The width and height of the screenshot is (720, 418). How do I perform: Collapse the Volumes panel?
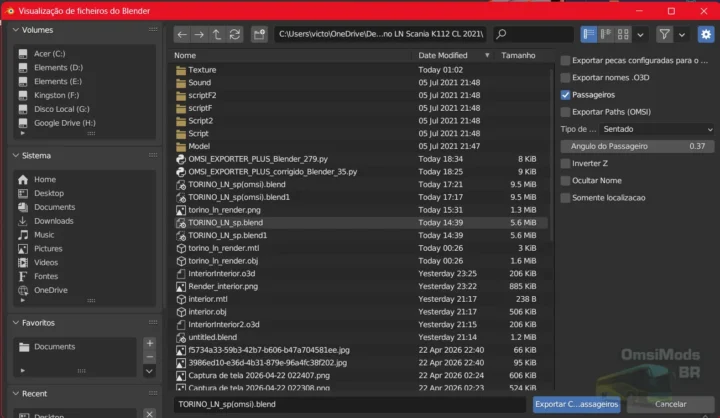click(x=16, y=30)
